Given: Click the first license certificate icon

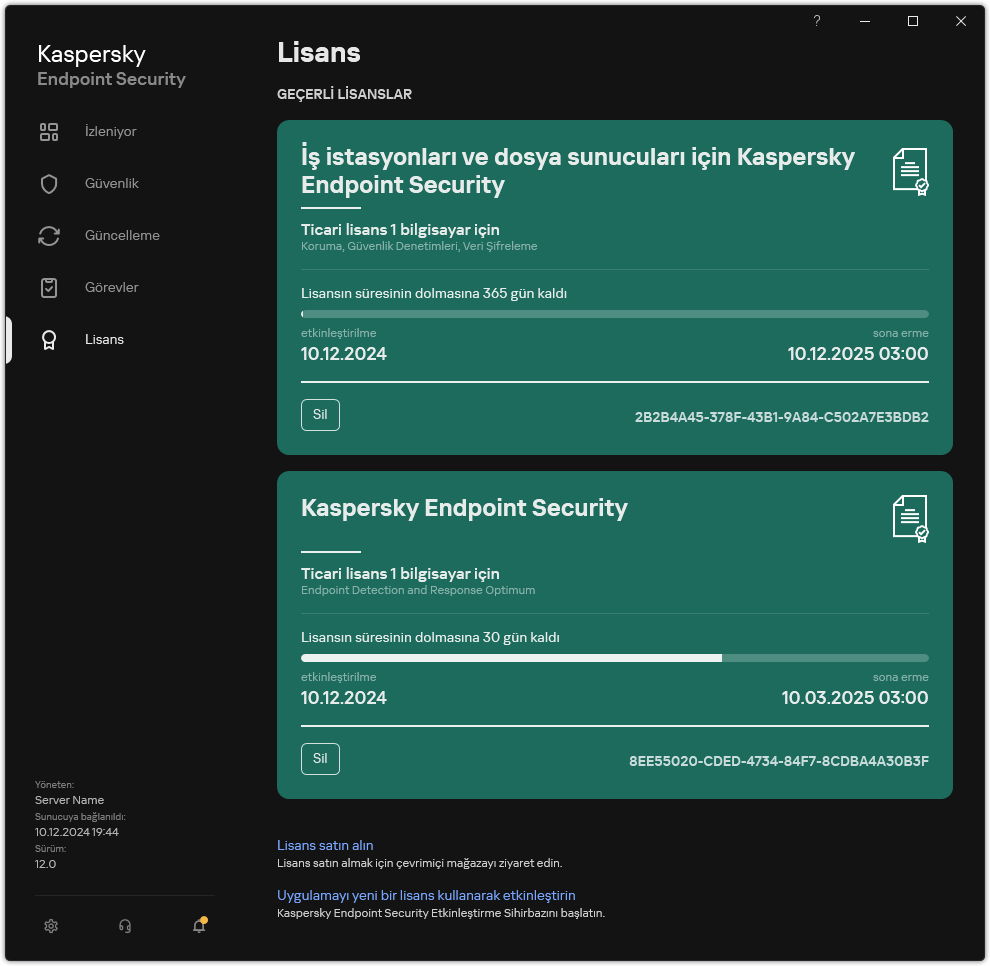Looking at the screenshot, I should coord(910,170).
